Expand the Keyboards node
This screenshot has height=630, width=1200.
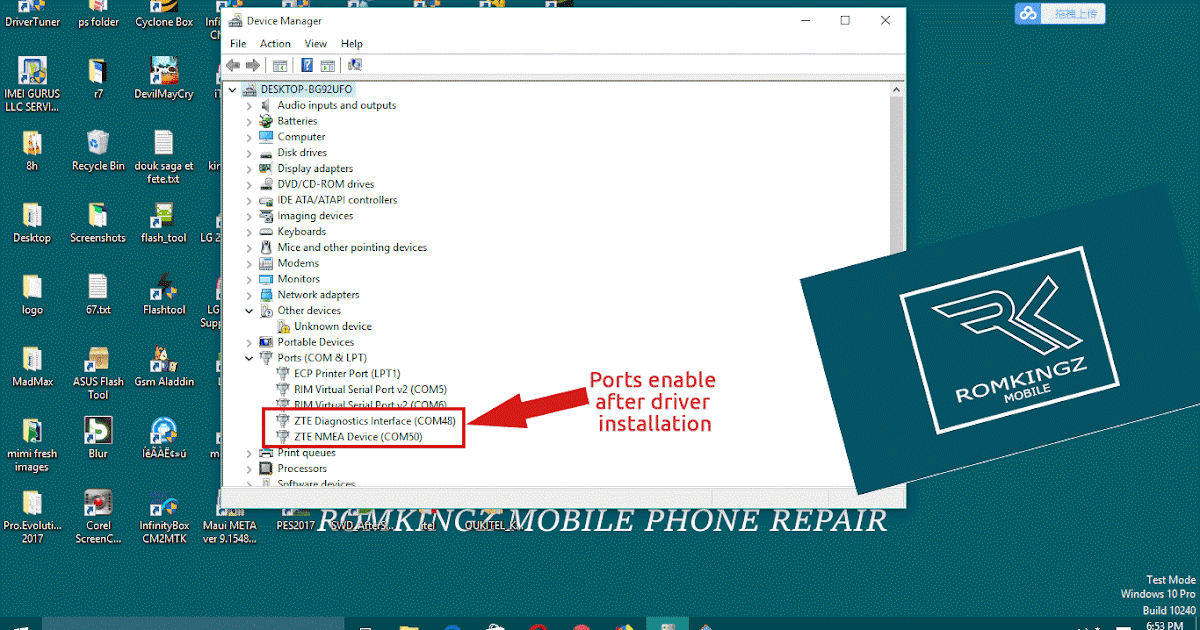pyautogui.click(x=249, y=231)
